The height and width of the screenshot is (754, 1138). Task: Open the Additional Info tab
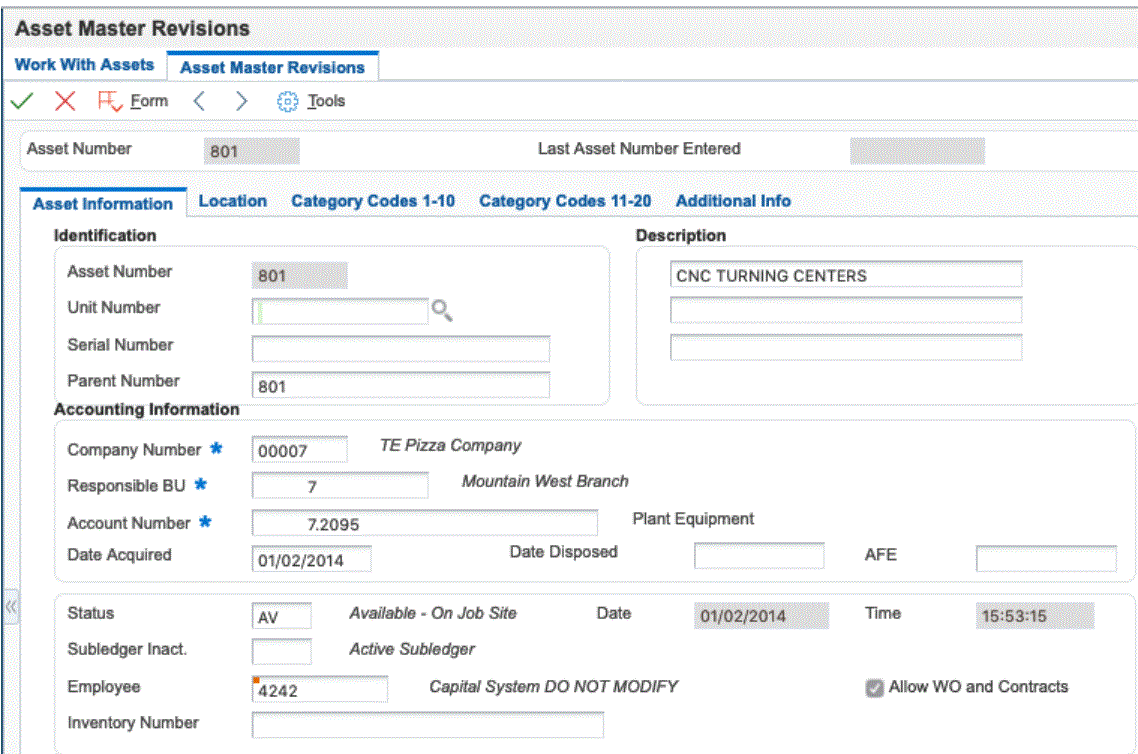(x=733, y=201)
